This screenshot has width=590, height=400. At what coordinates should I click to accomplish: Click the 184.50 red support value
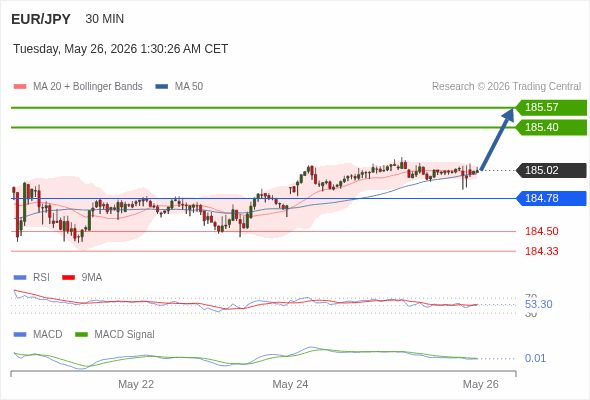(x=541, y=231)
